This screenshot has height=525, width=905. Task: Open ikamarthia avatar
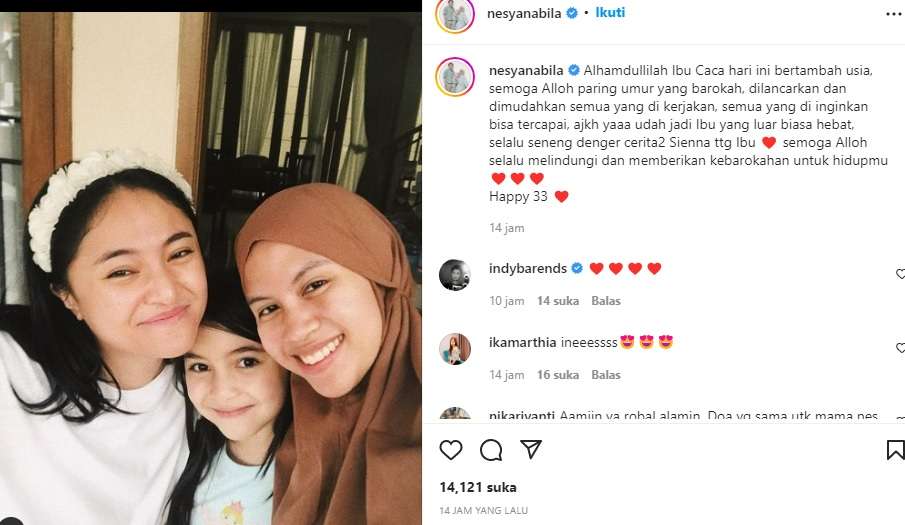click(455, 348)
